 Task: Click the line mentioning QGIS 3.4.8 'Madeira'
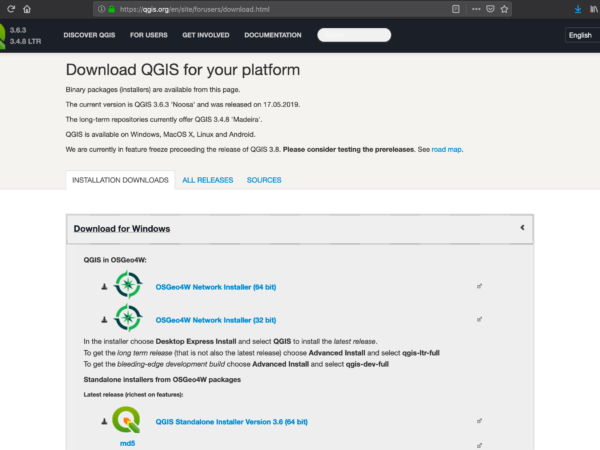tap(164, 119)
